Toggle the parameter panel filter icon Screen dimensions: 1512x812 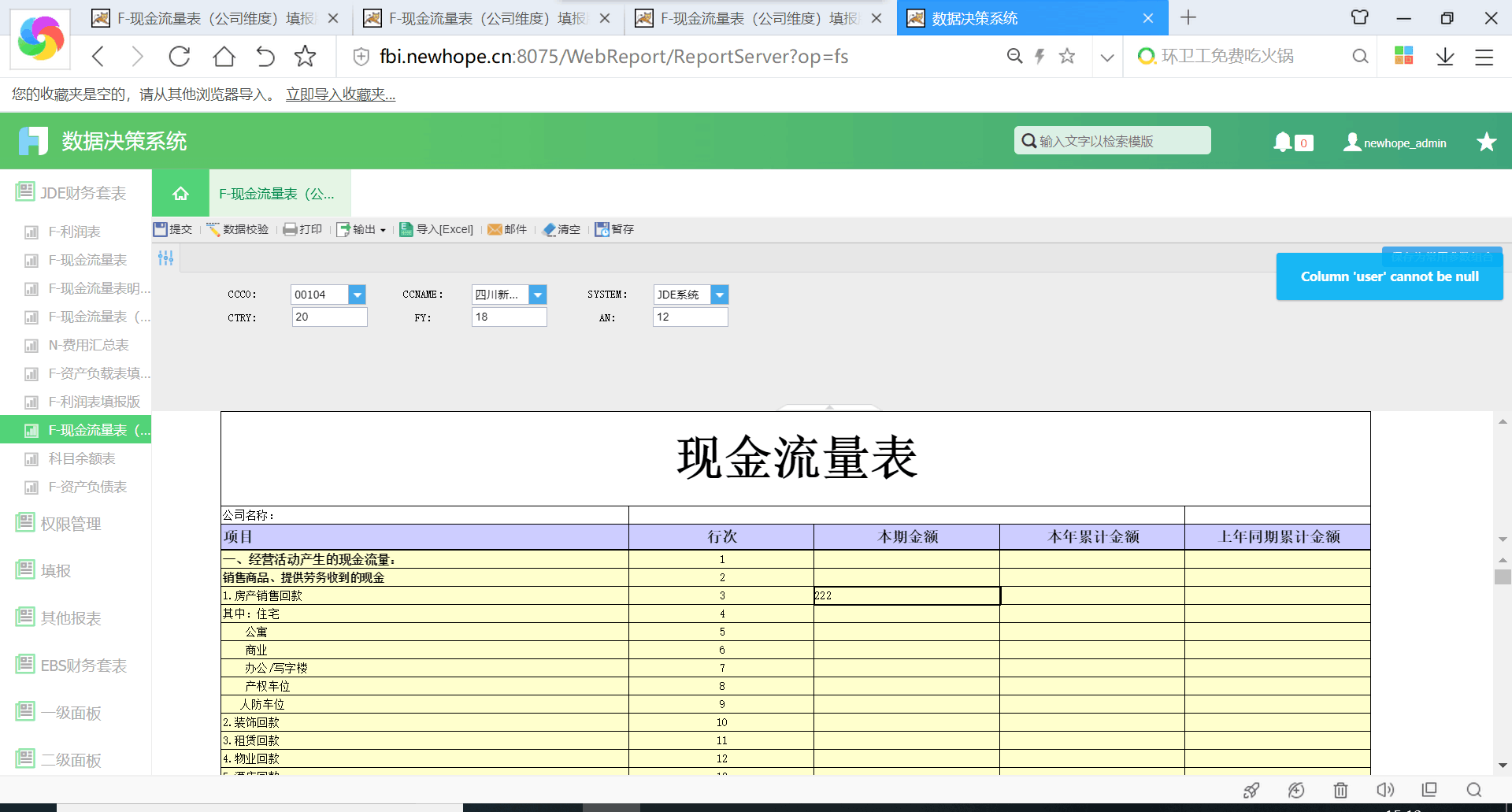[165, 258]
